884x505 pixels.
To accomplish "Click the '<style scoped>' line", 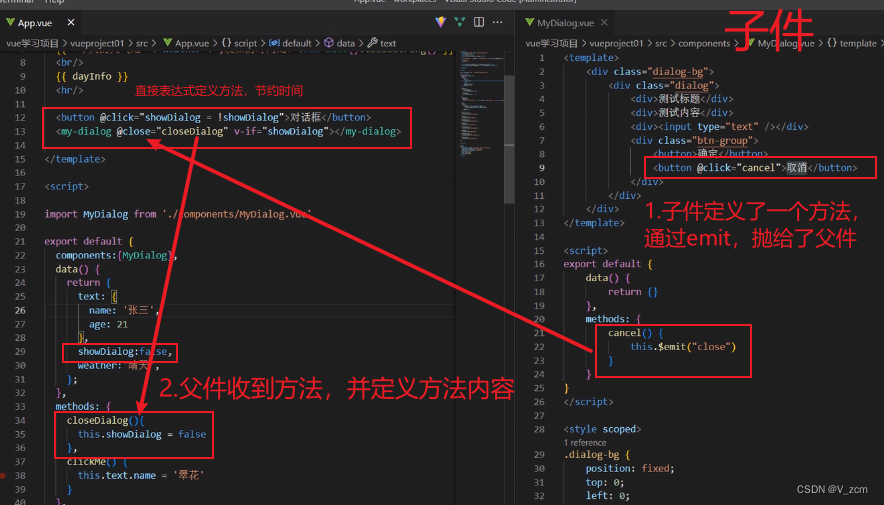I will tap(602, 429).
